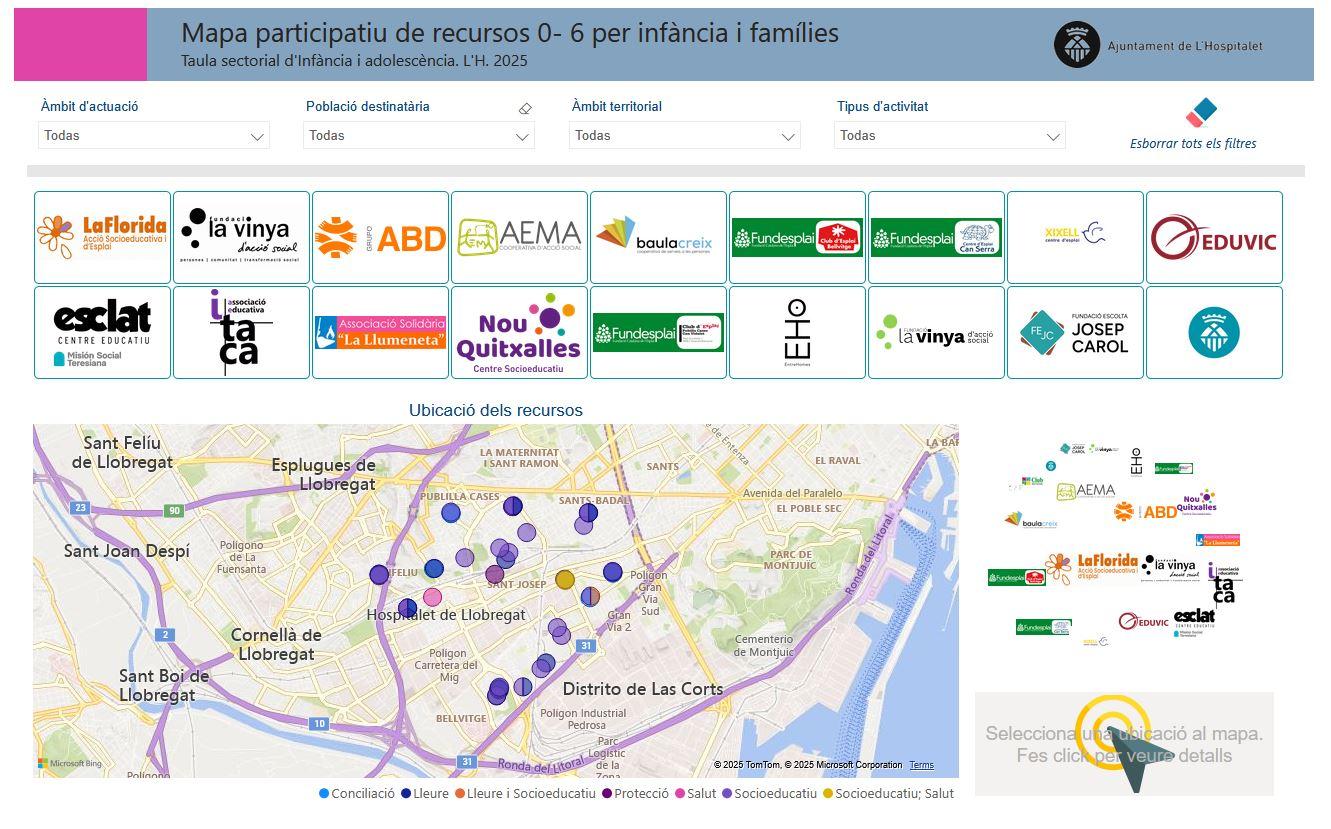Select the pink map bubble near Hospitalet
The width and height of the screenshot is (1331, 829).
click(x=432, y=597)
